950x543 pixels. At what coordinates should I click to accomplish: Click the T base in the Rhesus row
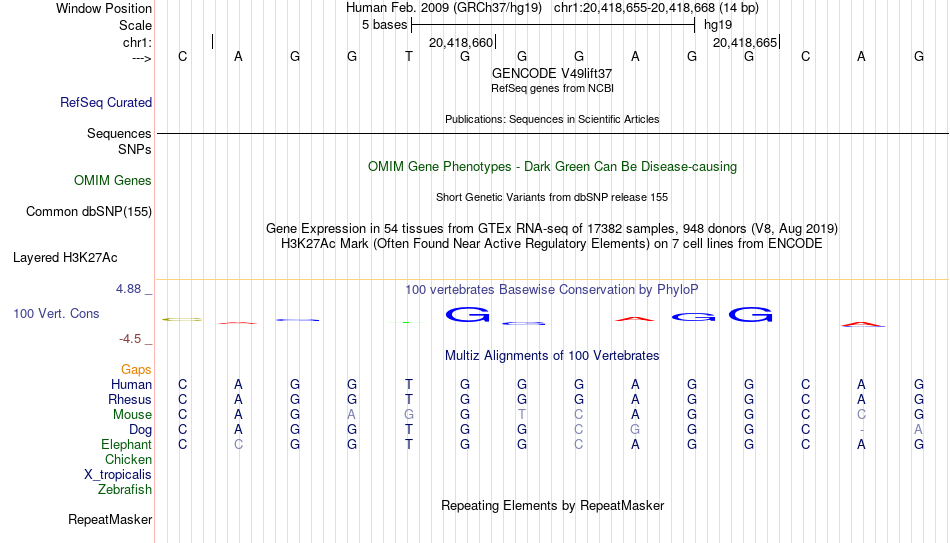tap(409, 399)
